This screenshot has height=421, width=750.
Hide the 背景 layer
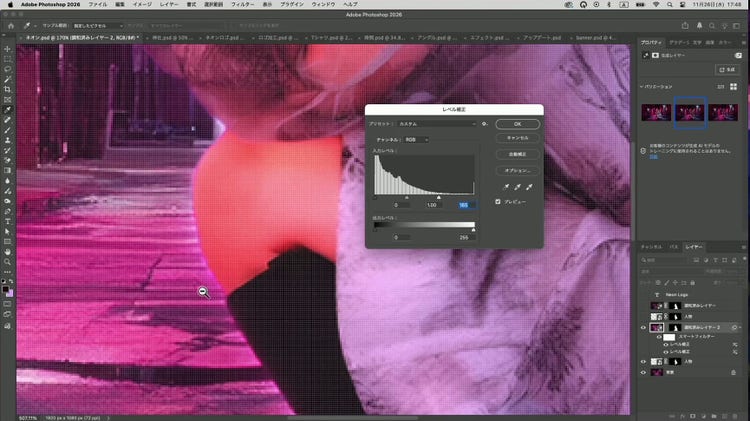click(643, 372)
